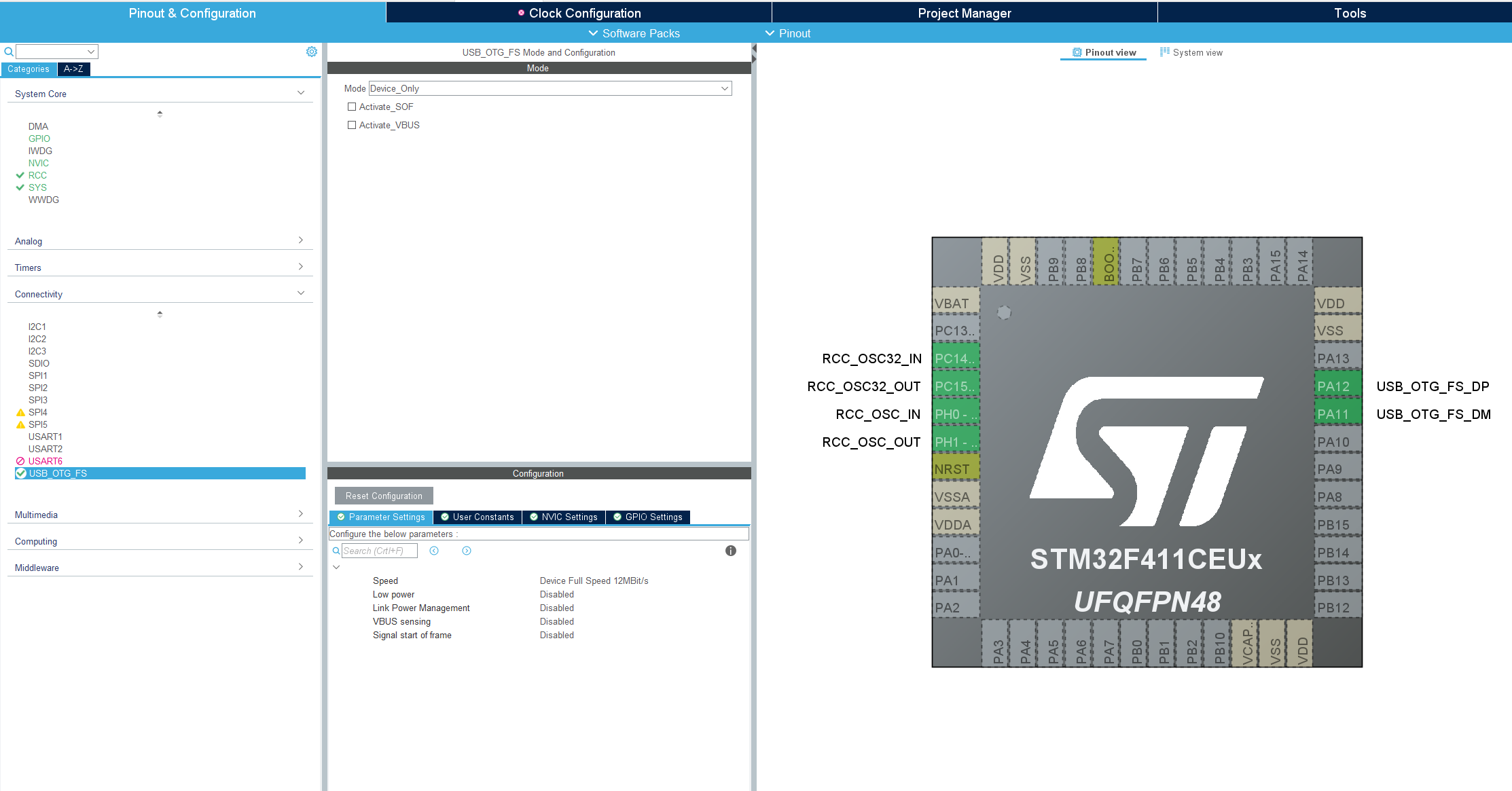Screen dimensions: 1512x791
Task: Click the VBUS sensing Disabled value
Action: tap(557, 621)
